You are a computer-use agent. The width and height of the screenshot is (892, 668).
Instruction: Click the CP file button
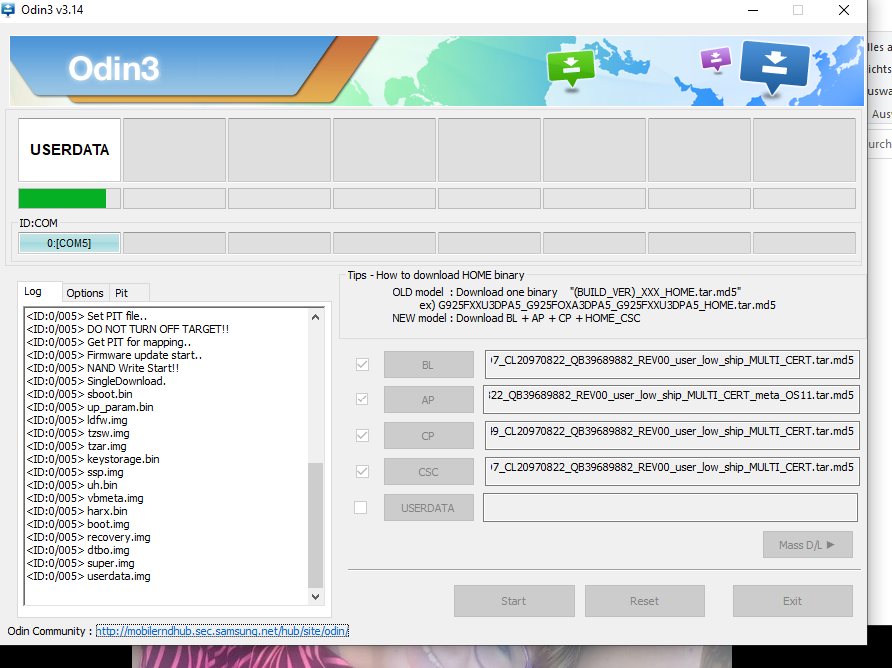tap(428, 436)
